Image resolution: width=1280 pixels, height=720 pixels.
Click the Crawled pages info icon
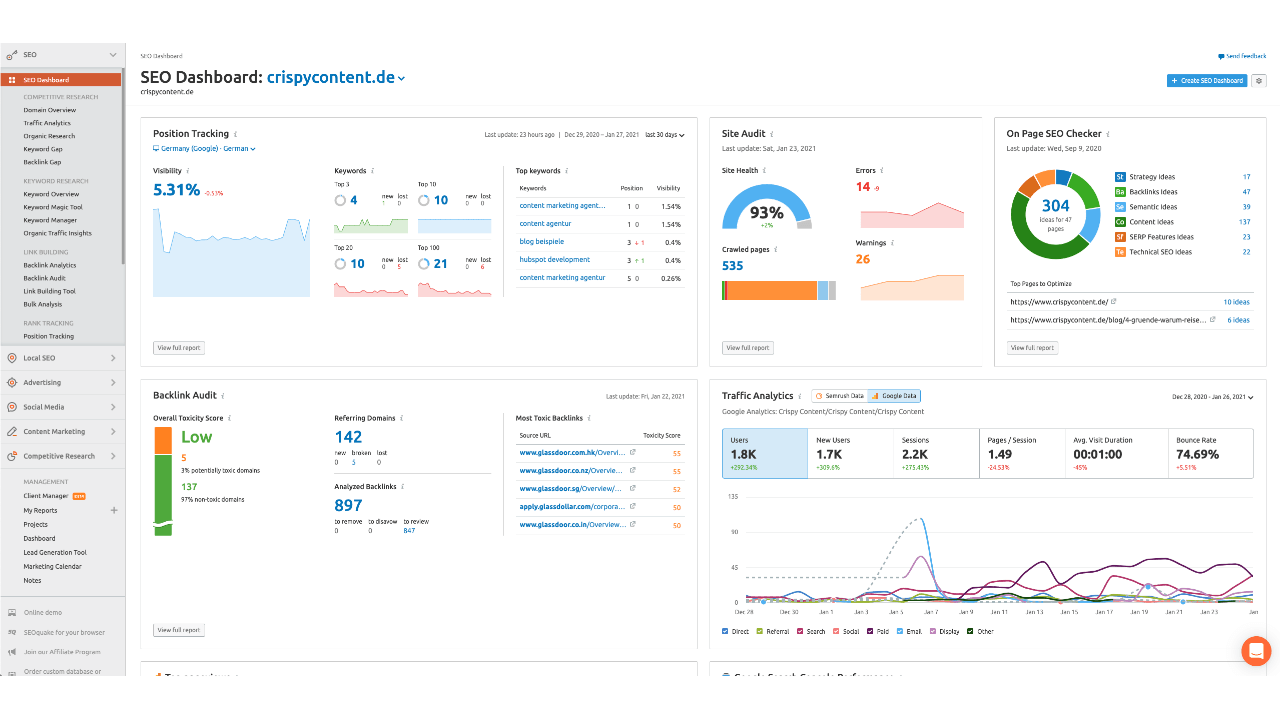tap(775, 249)
